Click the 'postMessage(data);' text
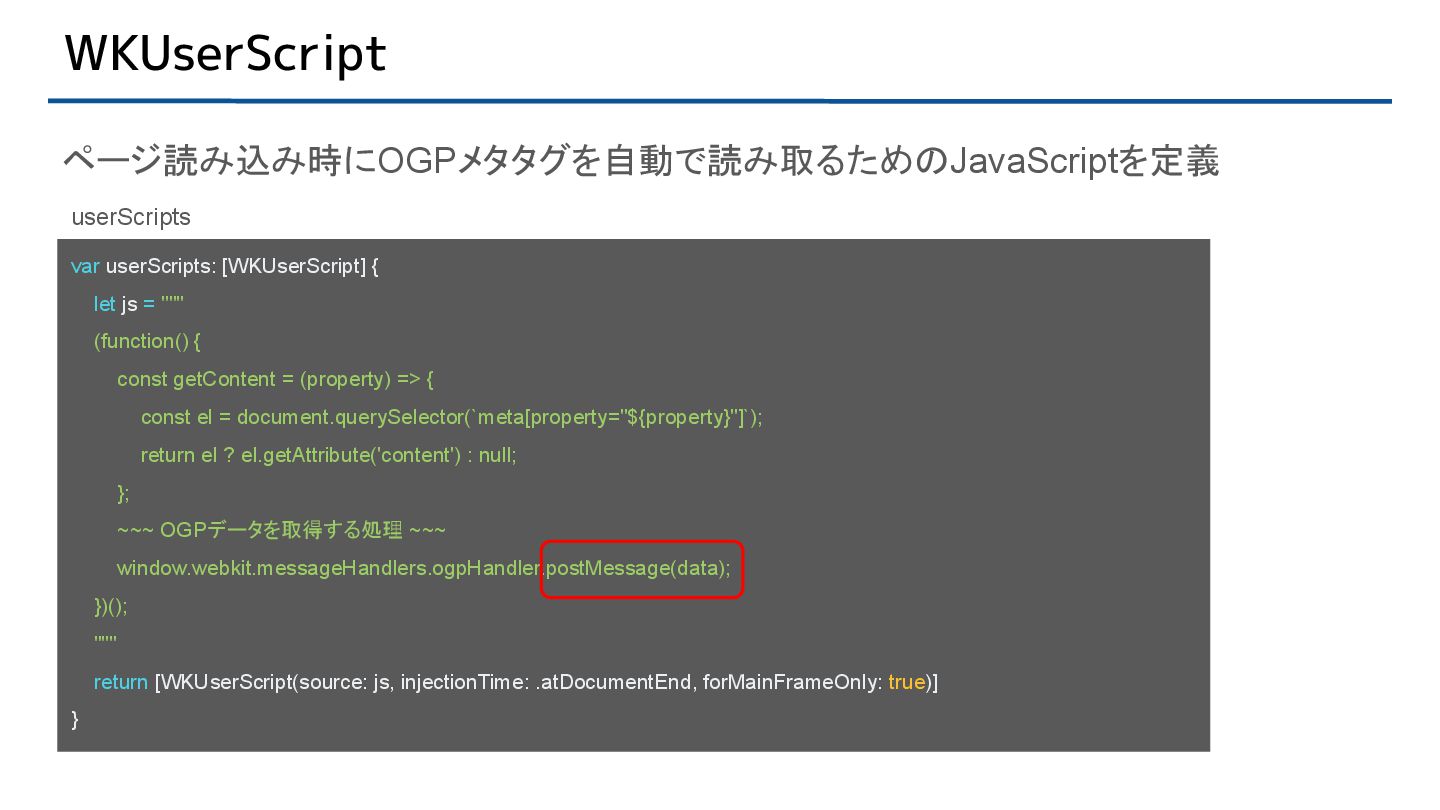 tap(638, 569)
